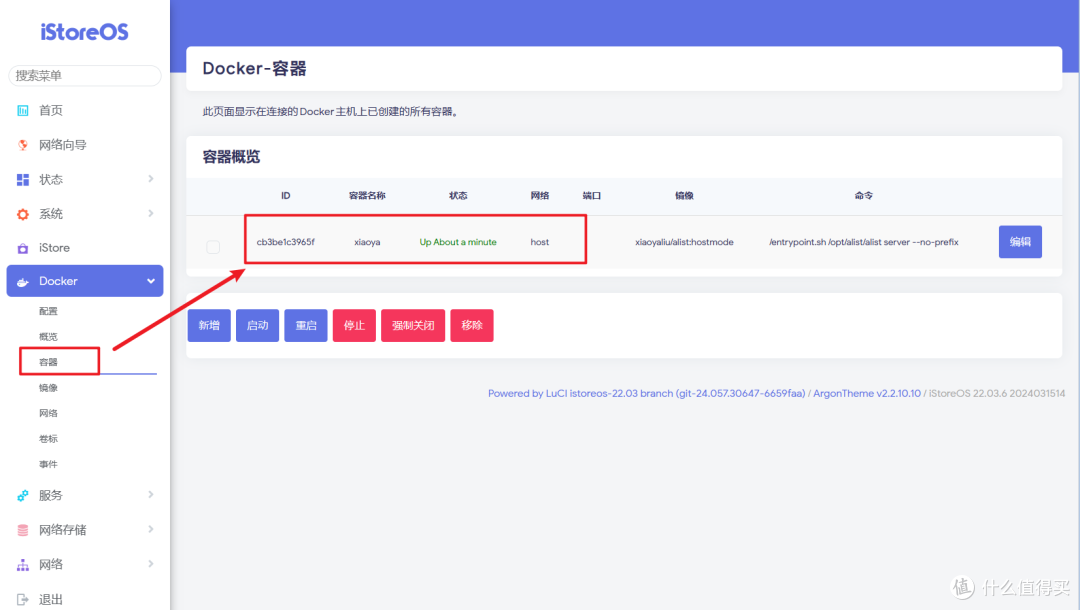Click the 重启 button
Viewport: 1080px width, 610px height.
[x=306, y=325]
